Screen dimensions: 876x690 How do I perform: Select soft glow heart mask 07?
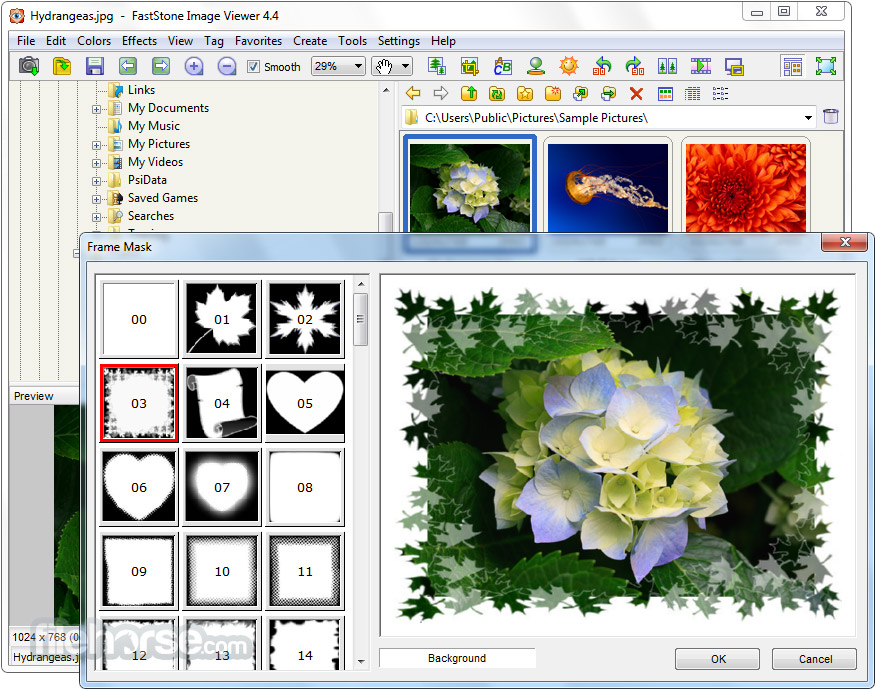(222, 487)
